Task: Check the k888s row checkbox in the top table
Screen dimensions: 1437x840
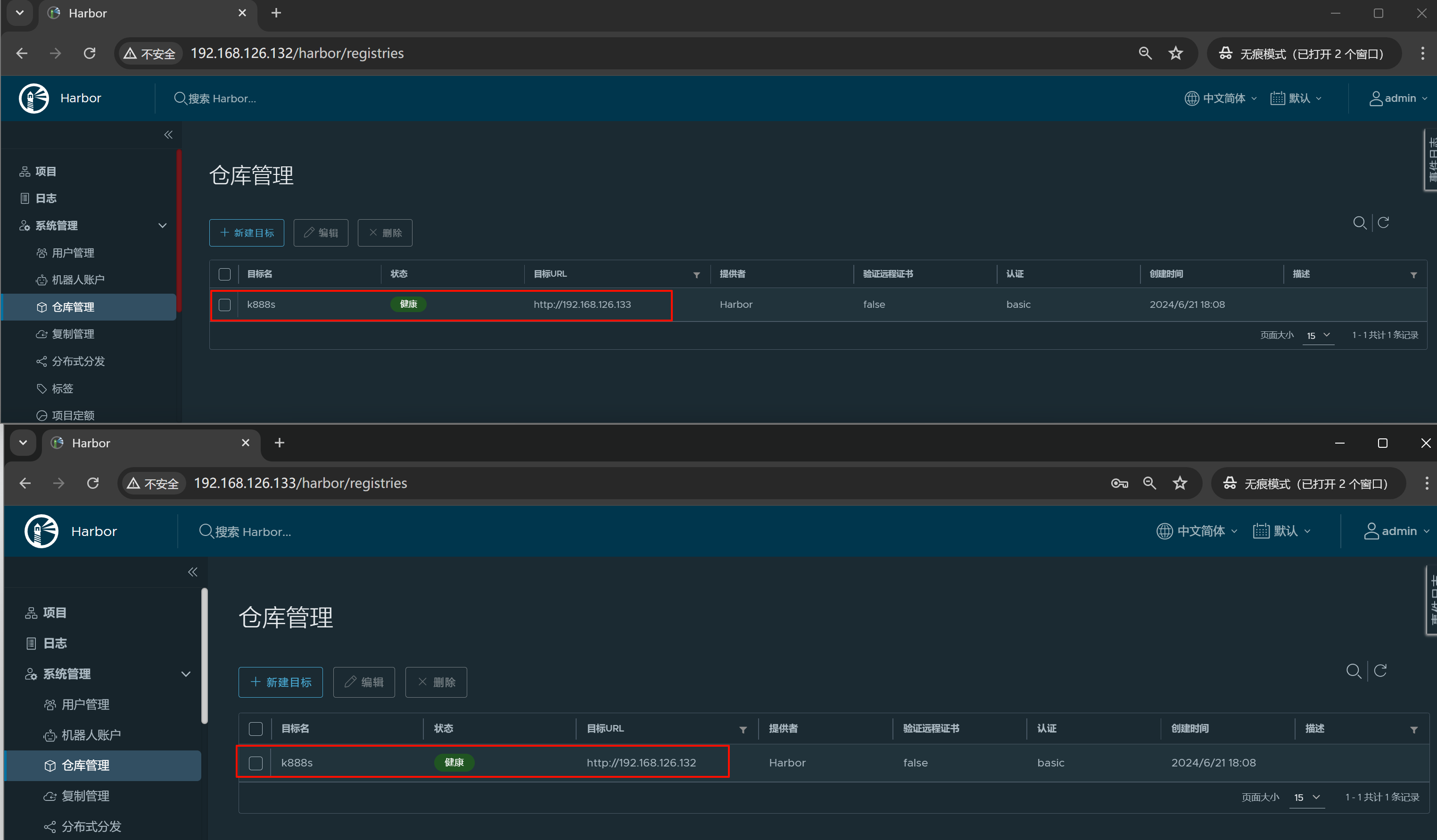Action: [x=225, y=305]
